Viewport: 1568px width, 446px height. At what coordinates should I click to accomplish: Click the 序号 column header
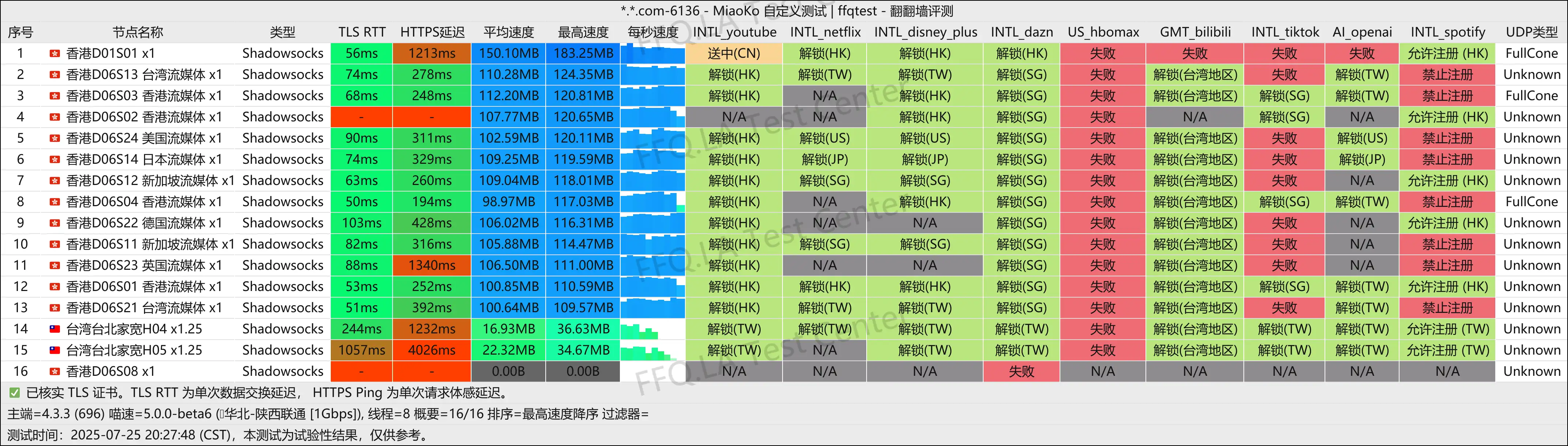point(20,32)
